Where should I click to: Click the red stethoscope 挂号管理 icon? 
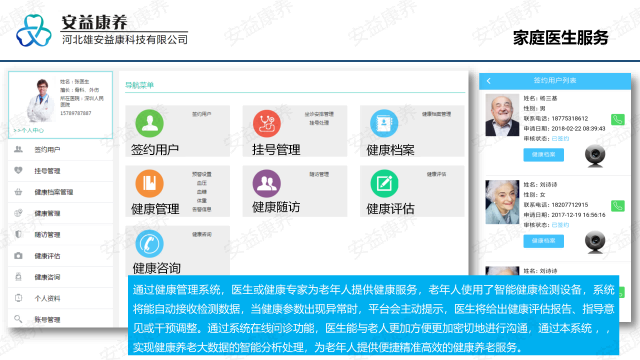point(267,123)
